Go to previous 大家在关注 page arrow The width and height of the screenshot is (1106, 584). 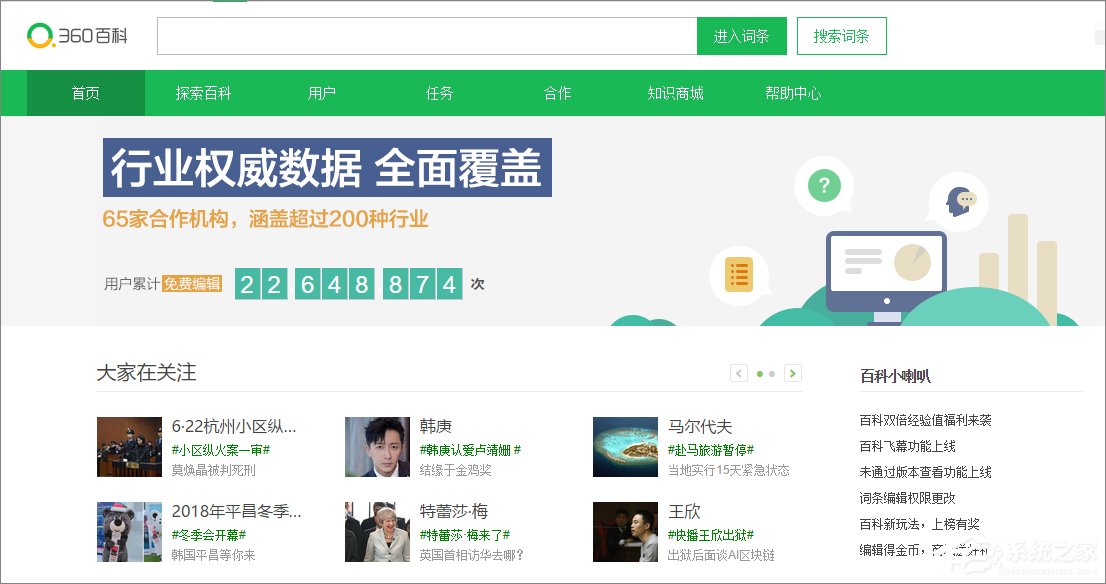pos(739,373)
